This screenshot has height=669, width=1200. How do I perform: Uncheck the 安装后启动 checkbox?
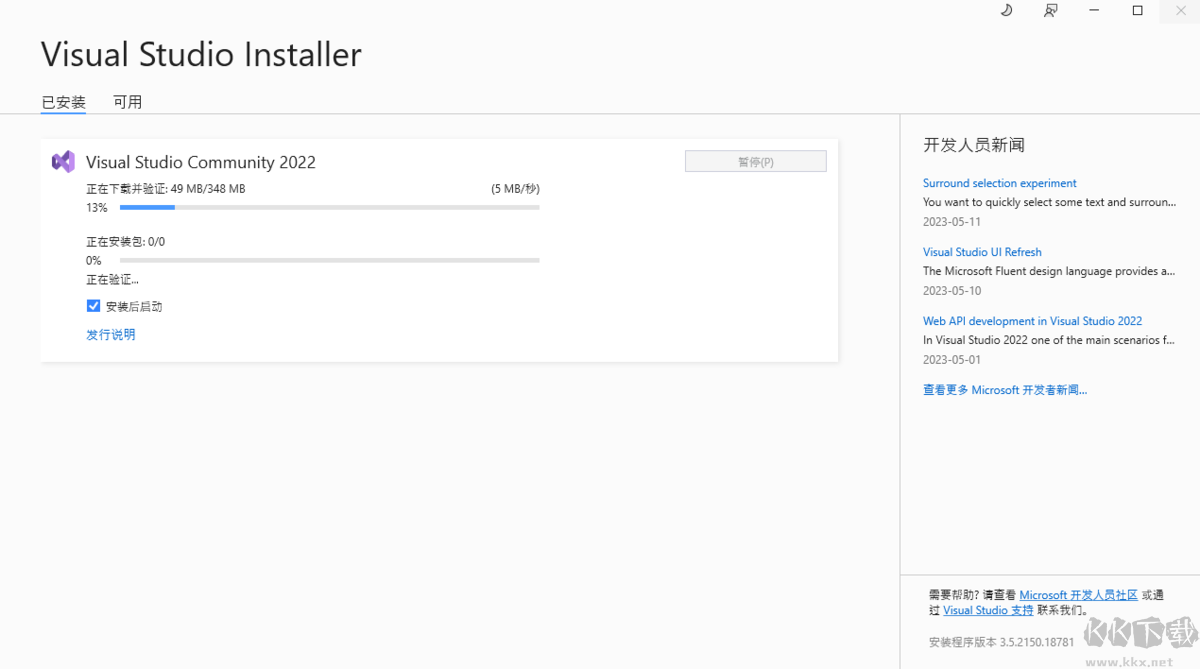[93, 306]
